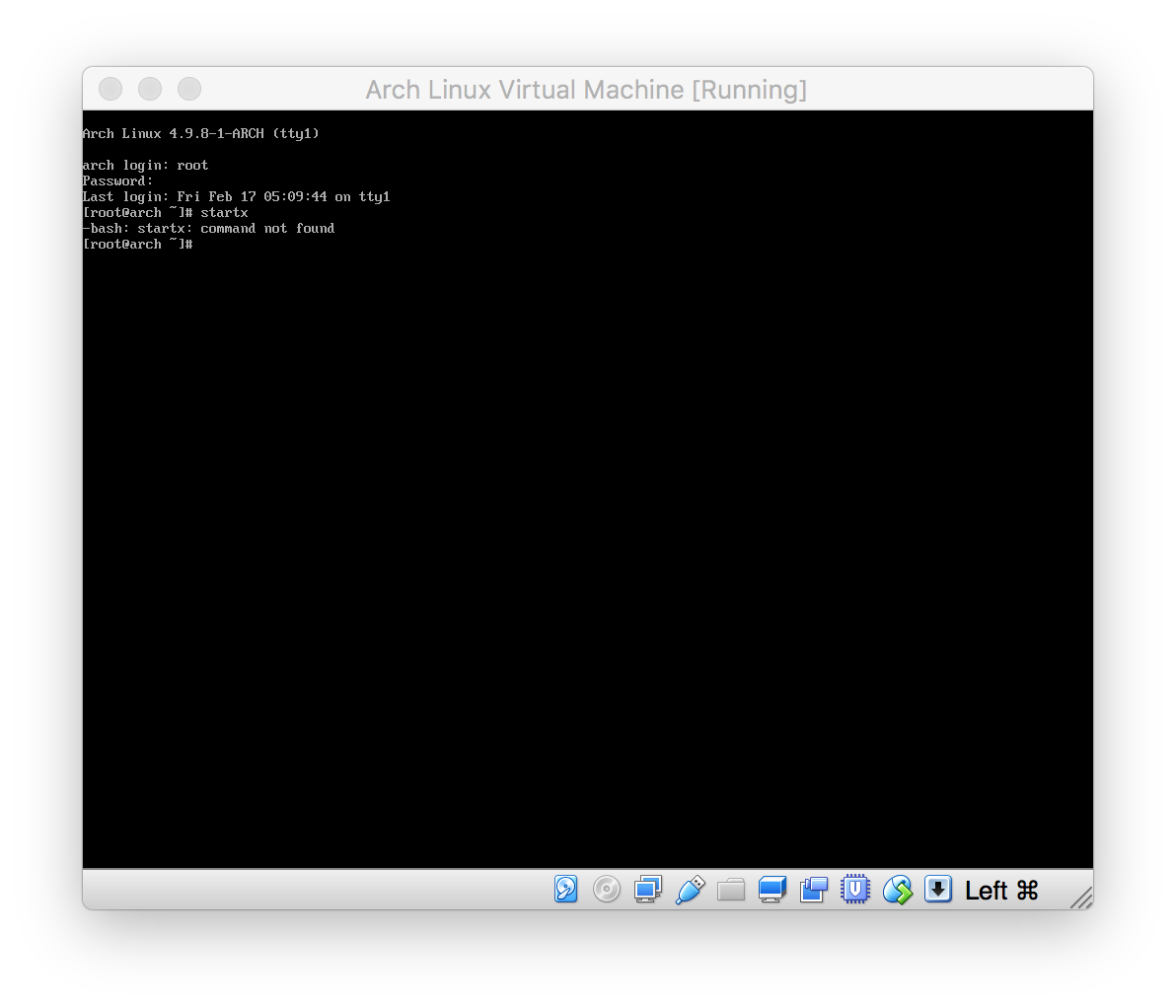Click the shared folders status icon
The height and width of the screenshot is (1008, 1176).
[731, 891]
